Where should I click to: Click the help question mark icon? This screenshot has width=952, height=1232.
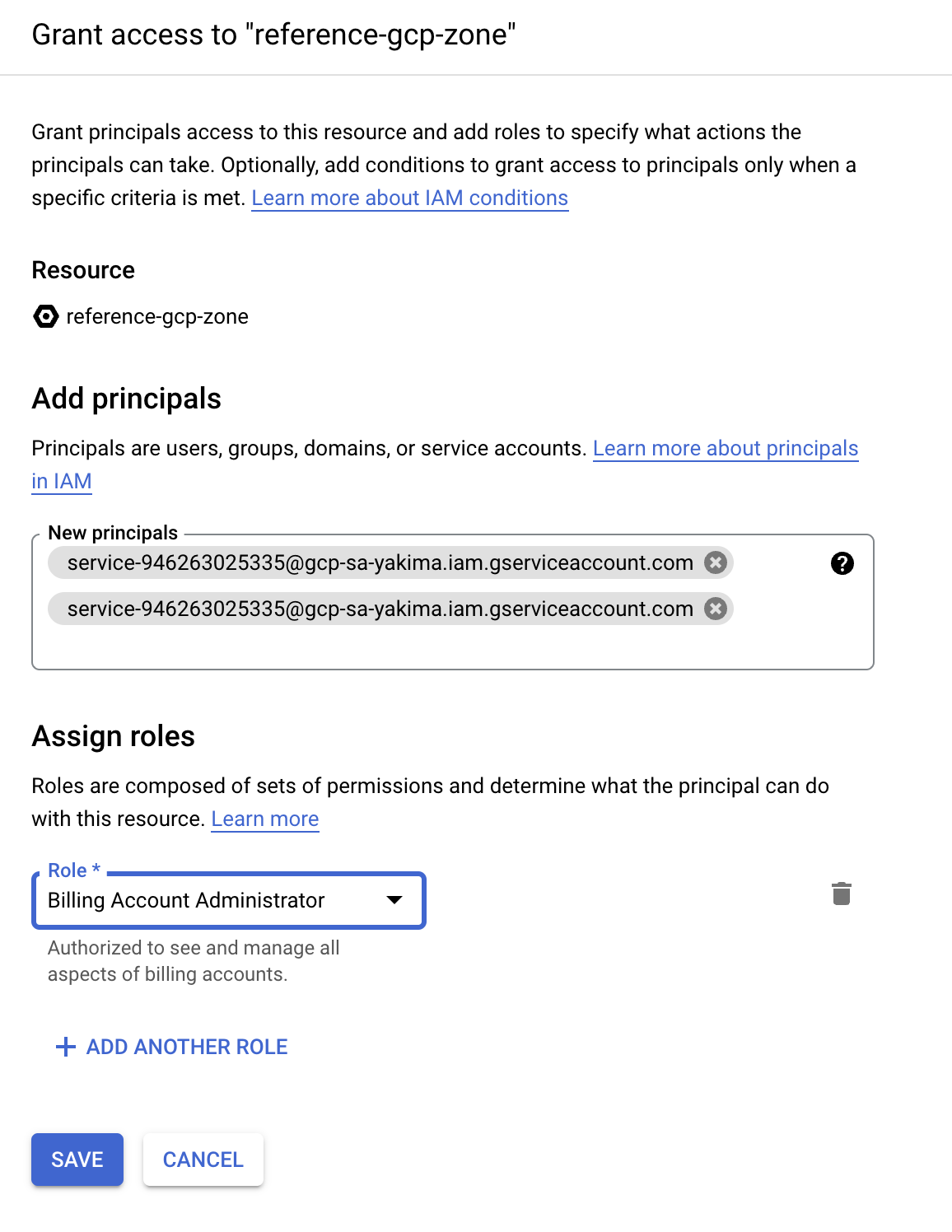point(842,563)
